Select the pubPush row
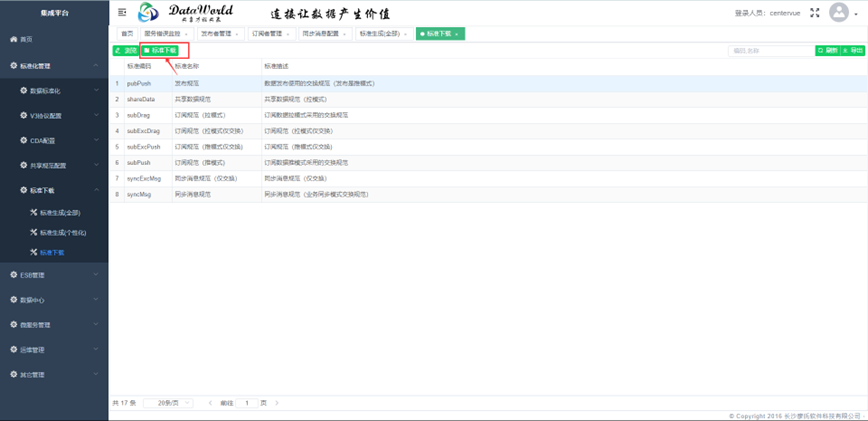Viewport: 868px width, 421px height. click(x=488, y=84)
